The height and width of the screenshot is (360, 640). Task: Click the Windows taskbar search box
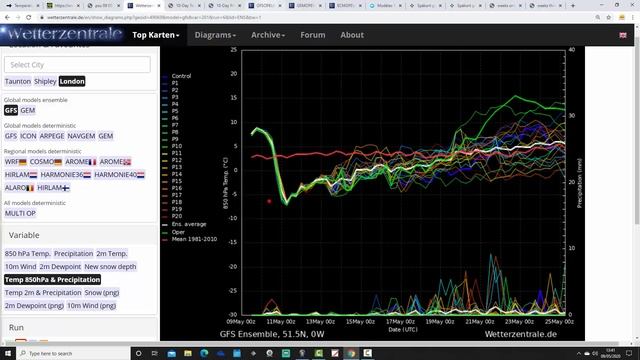coord(73,353)
